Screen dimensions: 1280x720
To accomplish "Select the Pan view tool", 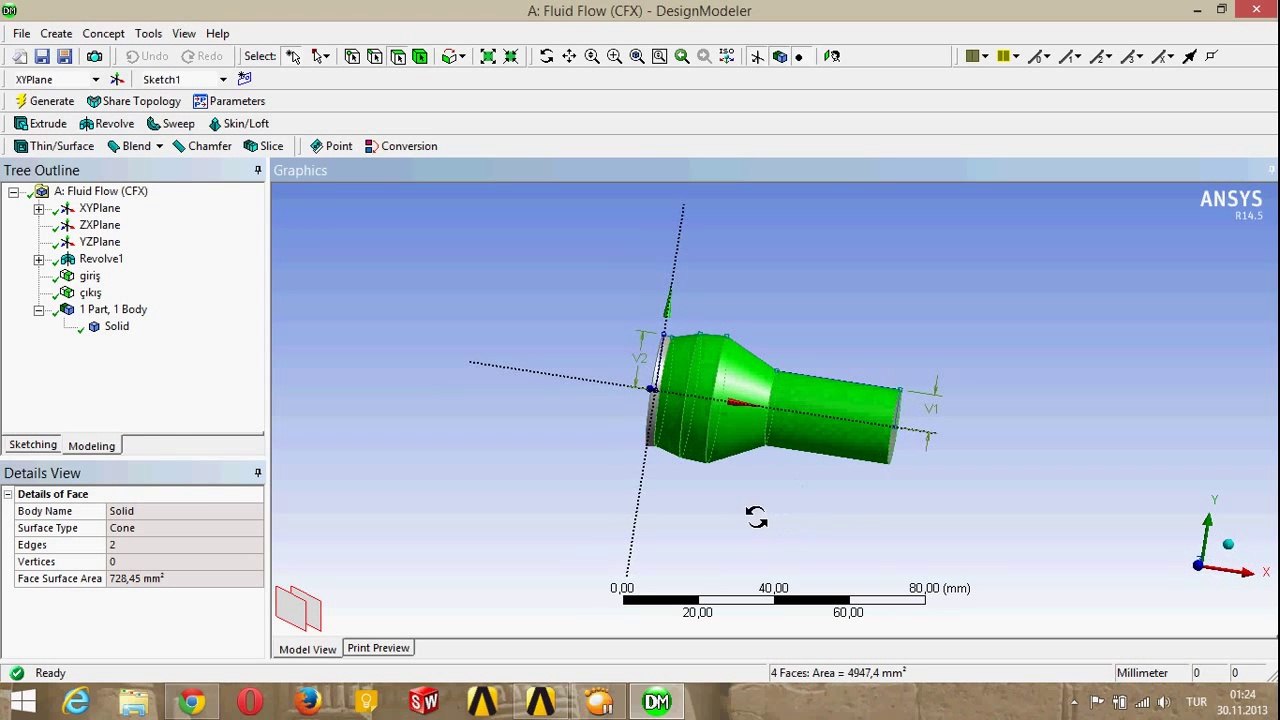I will (x=569, y=56).
